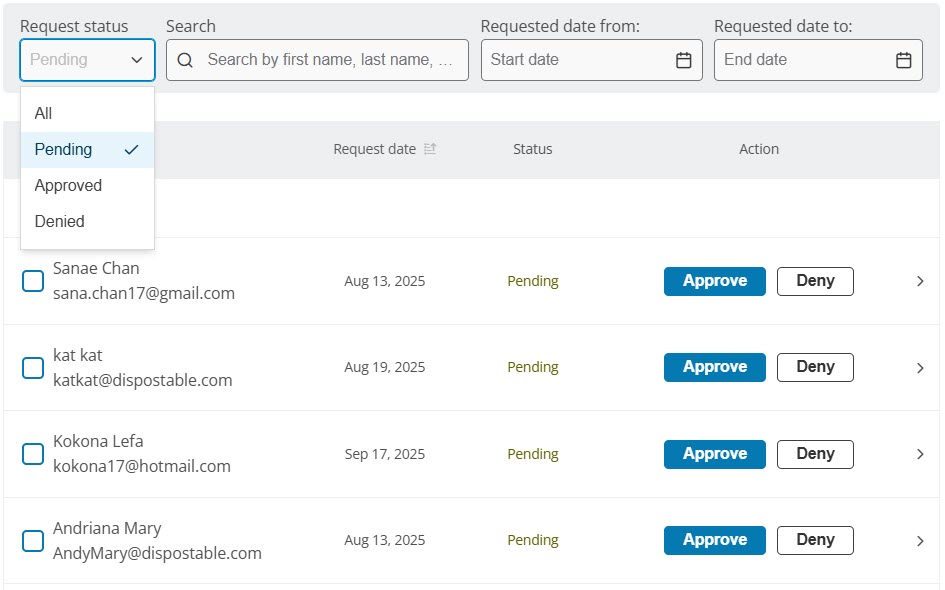Image resolution: width=945 pixels, height=590 pixels.
Task: Click the Status column header
Action: tap(532, 149)
